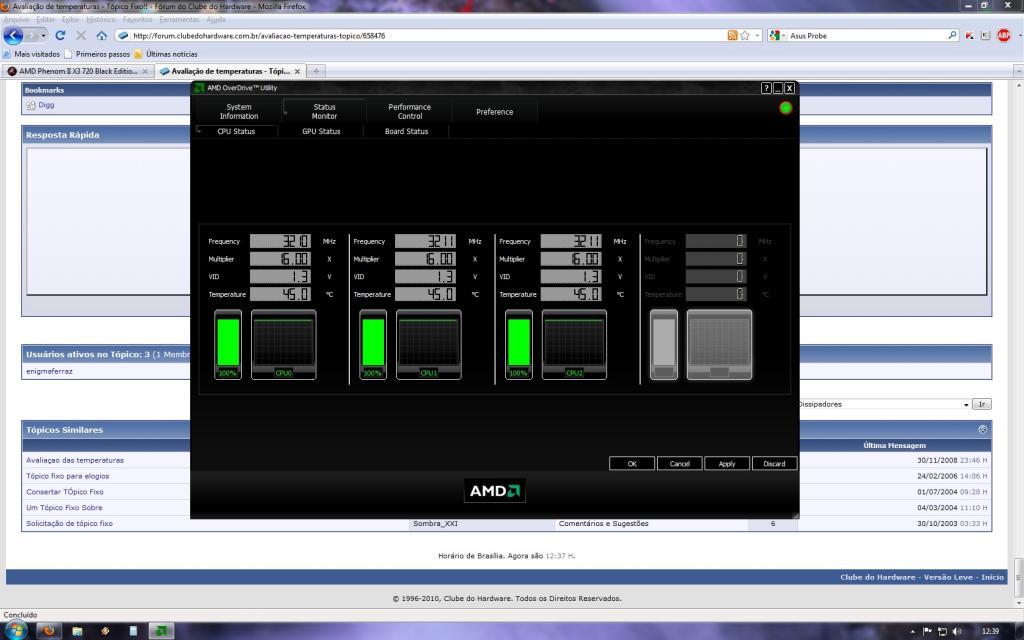This screenshot has width=1024, height=640.
Task: Close the Avaliação de temperaturas tab
Action: [297, 71]
